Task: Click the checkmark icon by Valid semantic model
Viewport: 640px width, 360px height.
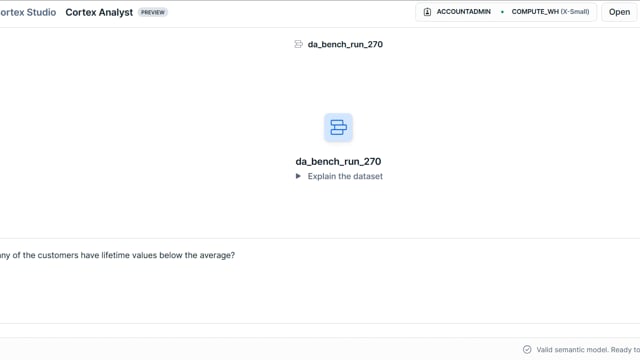Action: (527, 349)
